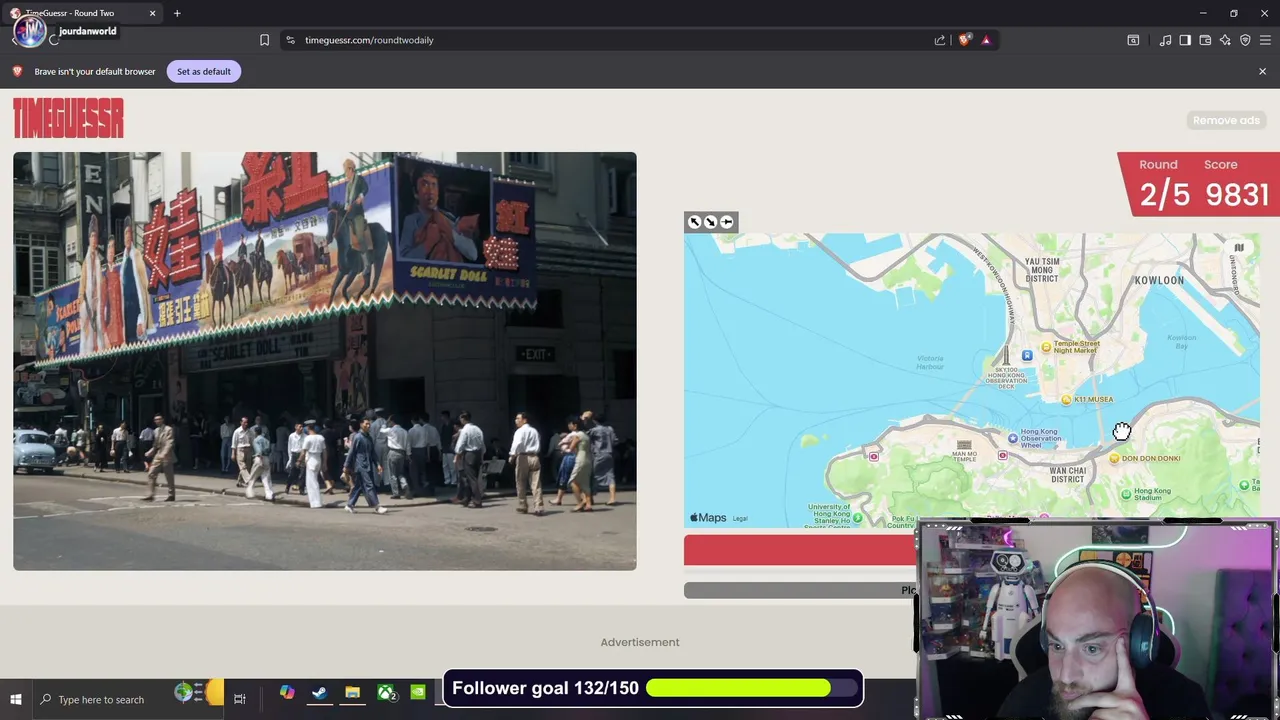Screen dimensions: 1280x720
Task: Click the tab search icon in toolbar
Action: coord(1133,40)
